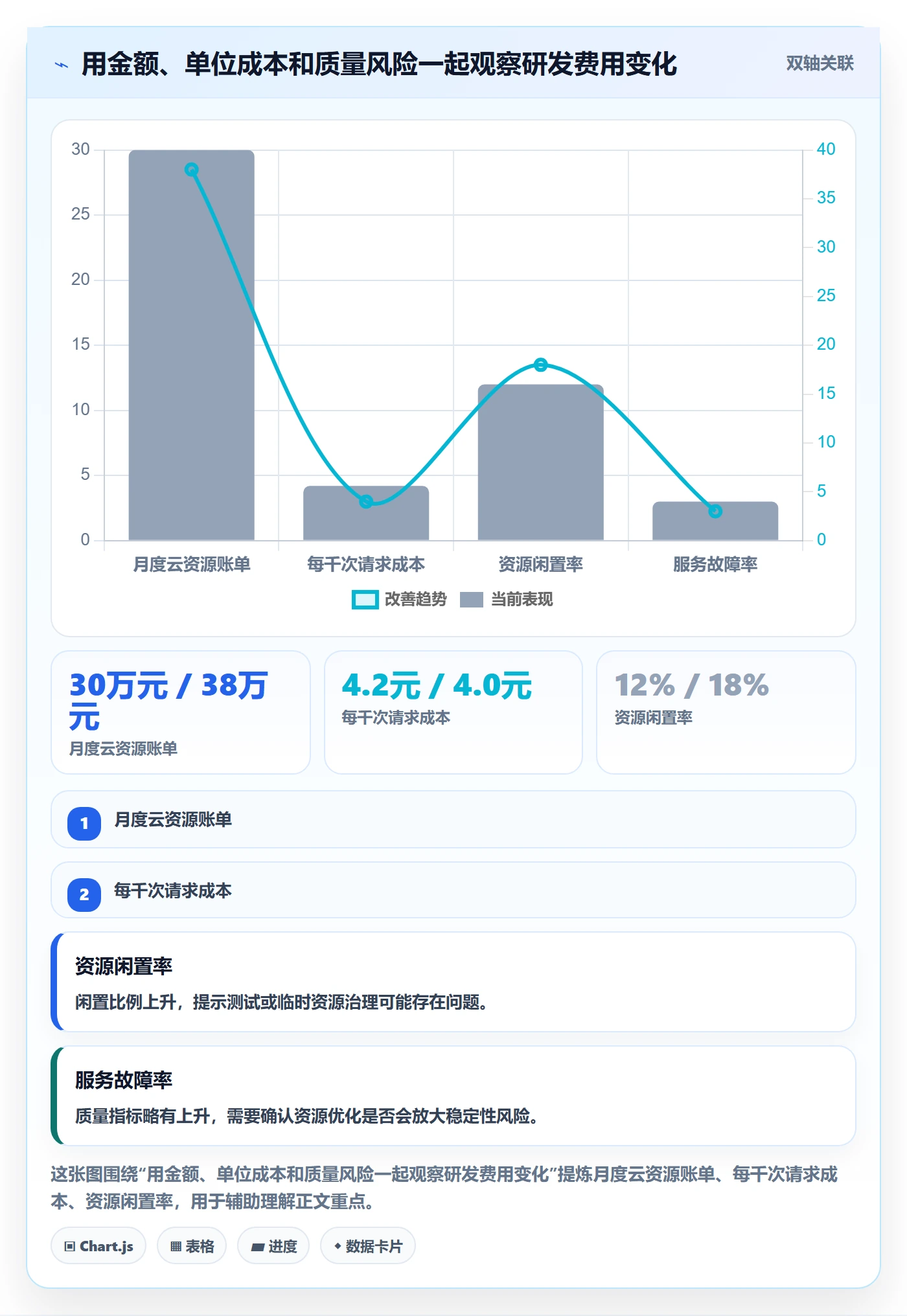Click the line point on the 服务故障率 bar
This screenshot has width=907, height=1316.
pos(715,511)
